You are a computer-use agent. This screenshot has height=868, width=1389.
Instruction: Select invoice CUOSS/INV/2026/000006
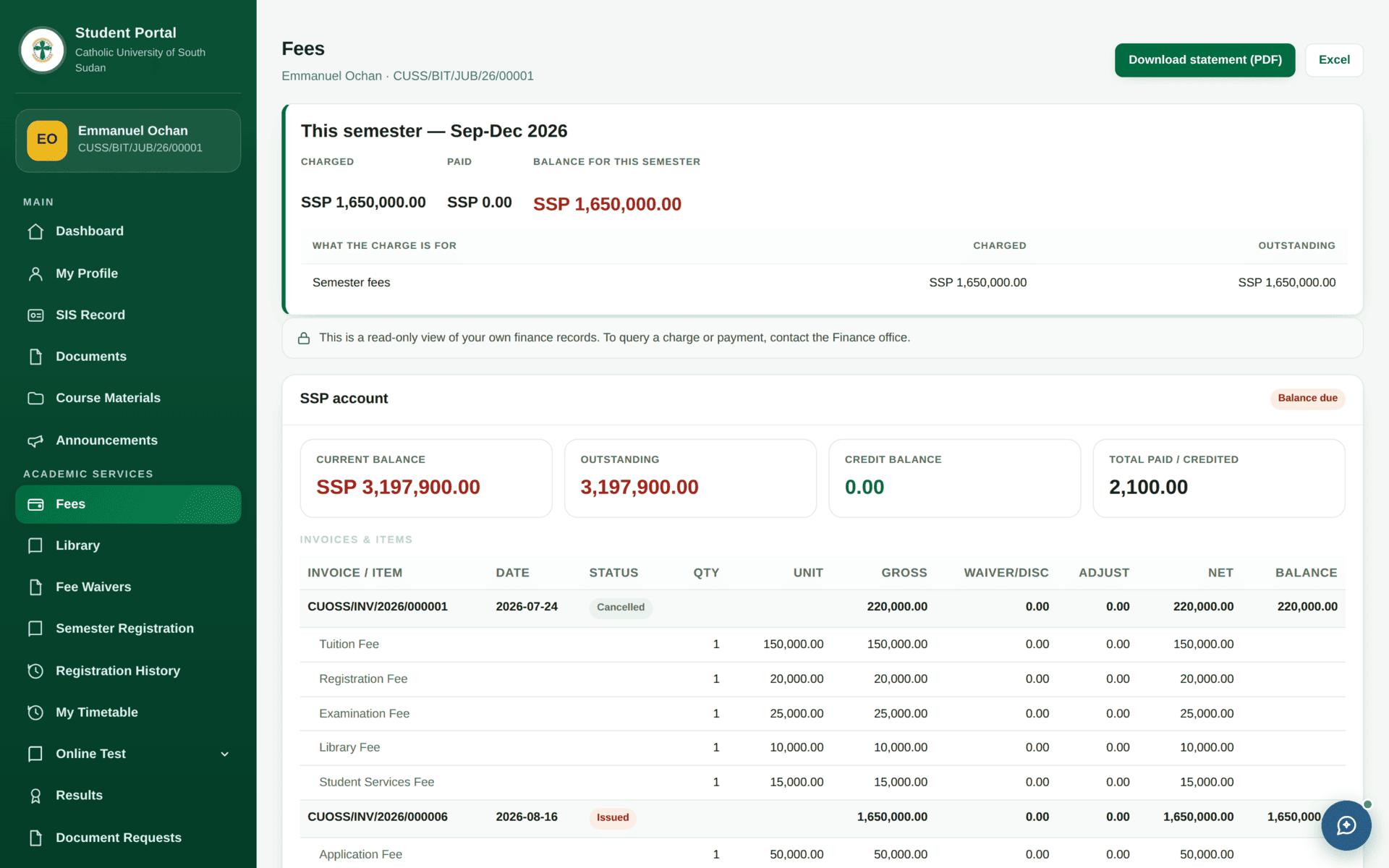[378, 817]
